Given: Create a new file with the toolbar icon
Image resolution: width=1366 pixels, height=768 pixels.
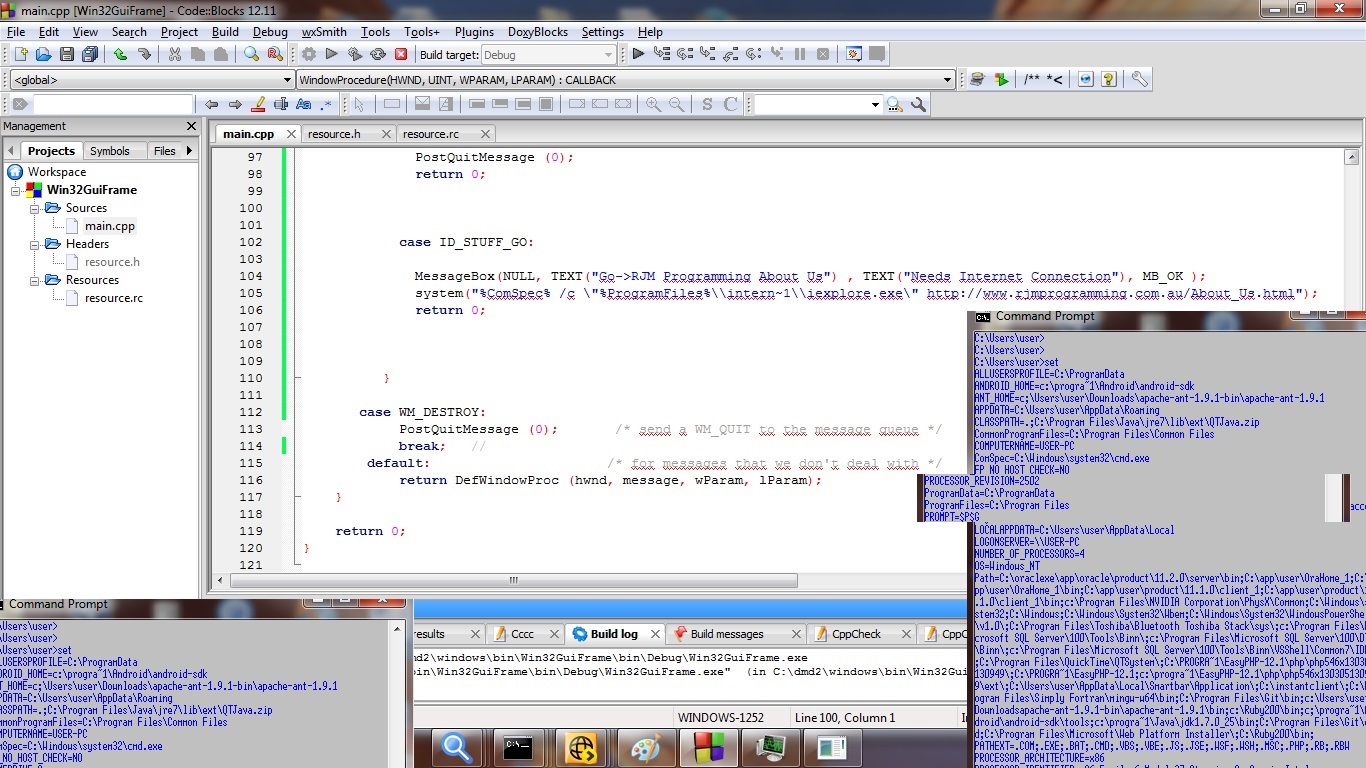Looking at the screenshot, I should 19,54.
